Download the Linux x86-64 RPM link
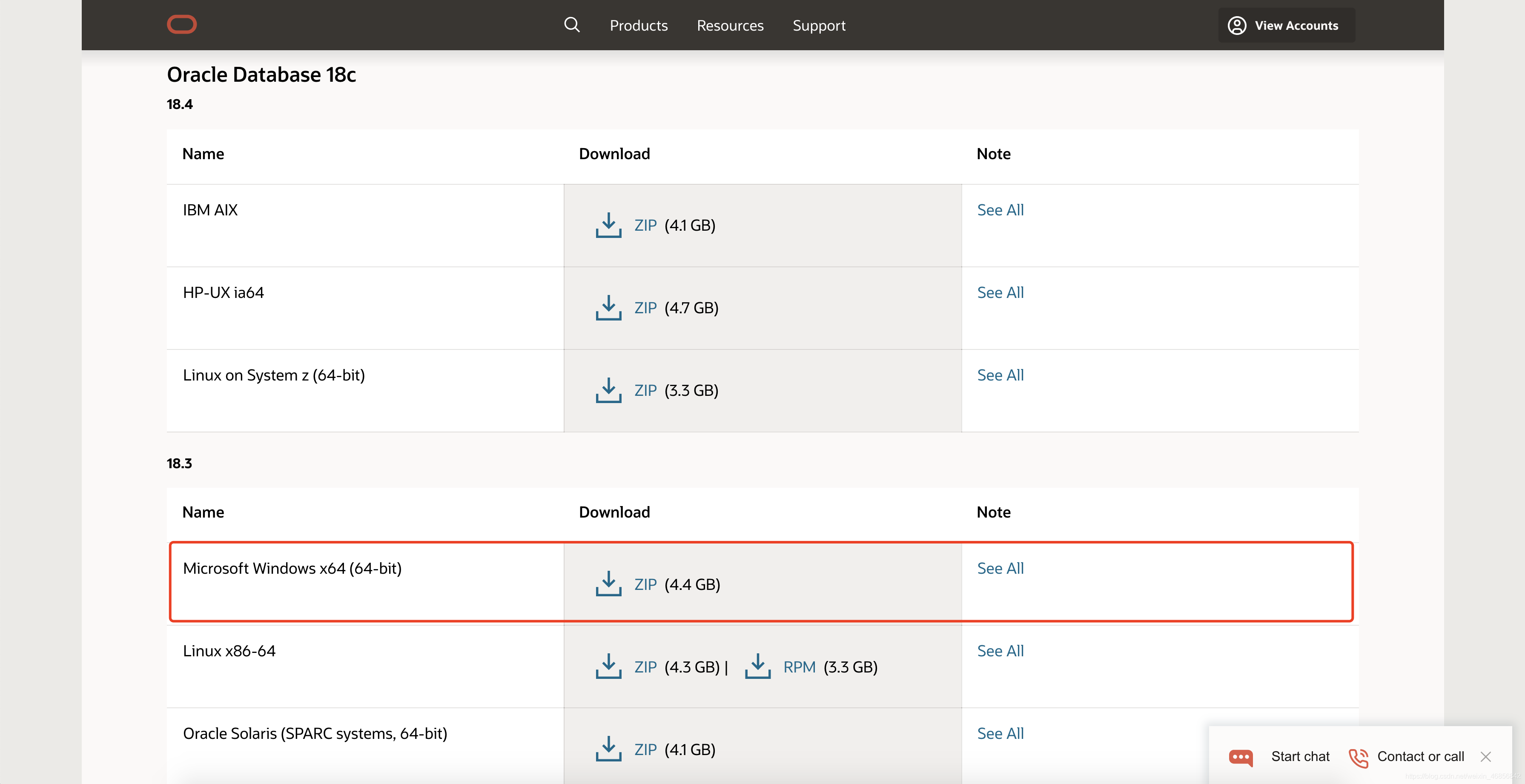The height and width of the screenshot is (784, 1525). 799,667
